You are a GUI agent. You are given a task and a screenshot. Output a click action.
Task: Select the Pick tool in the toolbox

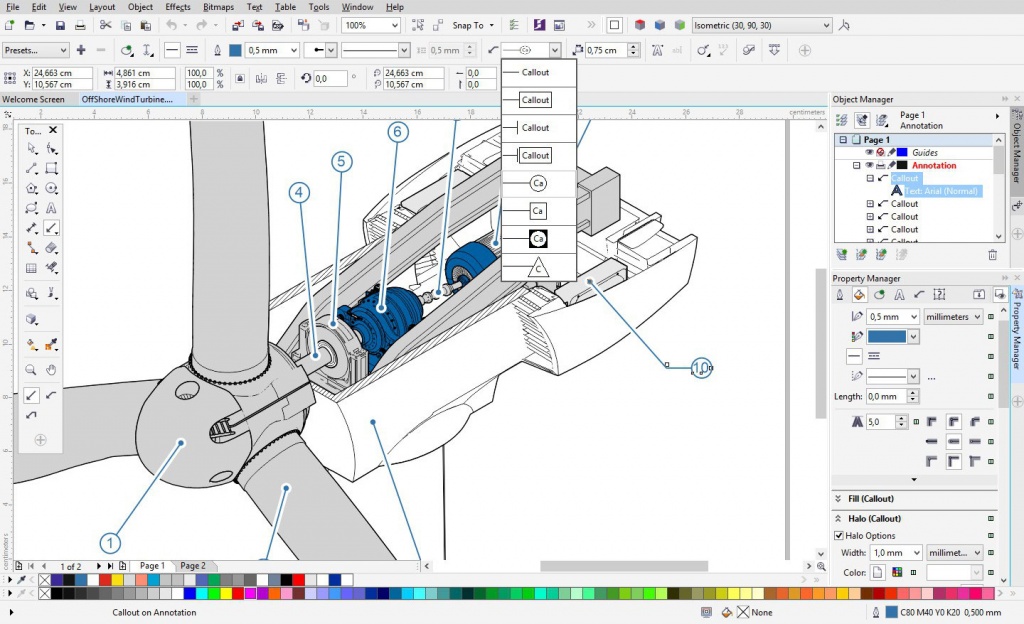[31, 149]
